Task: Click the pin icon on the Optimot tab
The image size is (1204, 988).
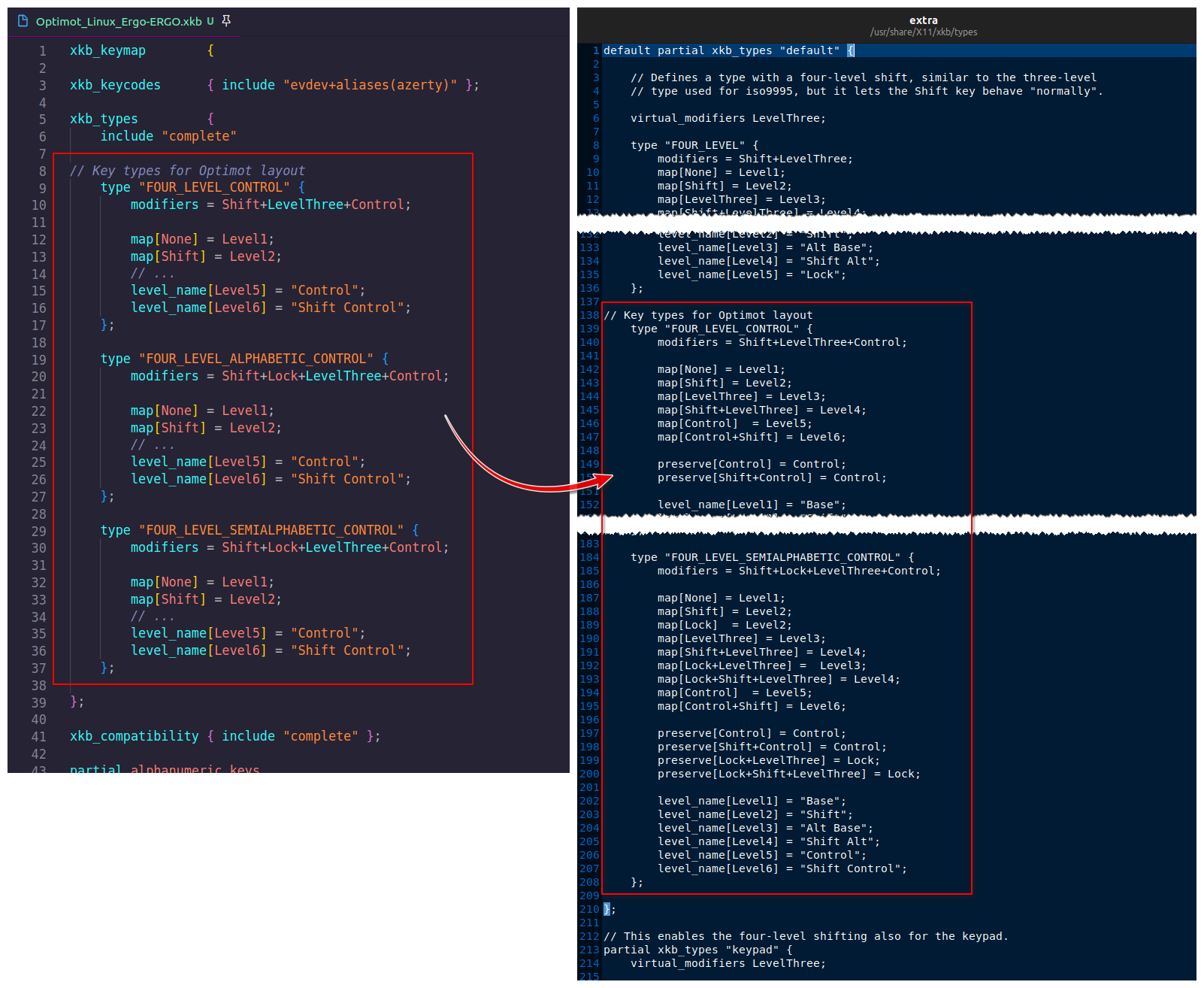Action: [x=226, y=21]
